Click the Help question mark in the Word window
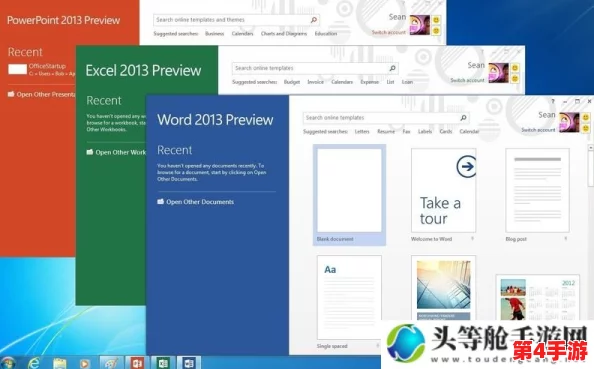 click(553, 101)
